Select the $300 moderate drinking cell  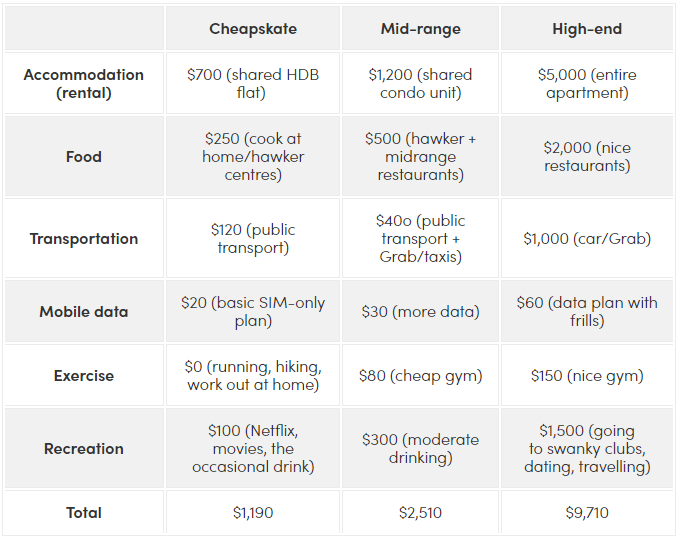pyautogui.click(x=420, y=449)
